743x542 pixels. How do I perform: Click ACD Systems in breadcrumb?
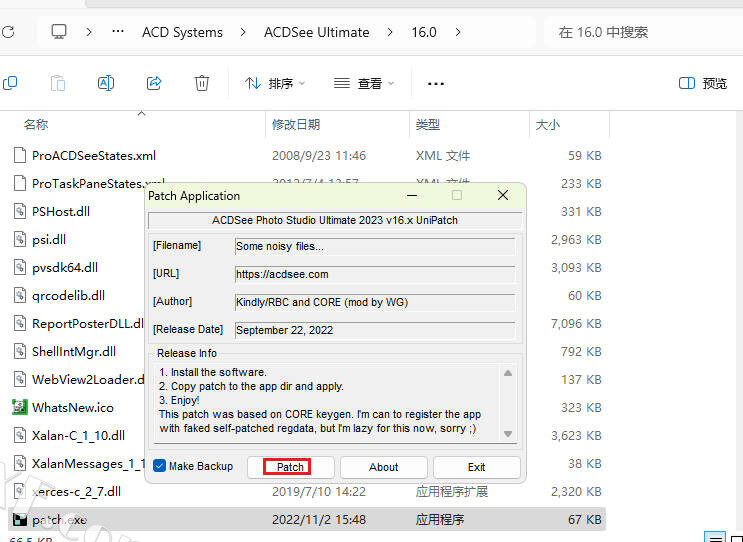tap(182, 32)
